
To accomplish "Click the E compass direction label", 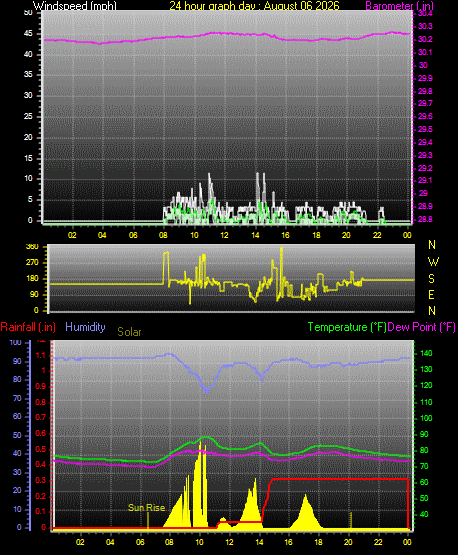I will click(x=431, y=295).
